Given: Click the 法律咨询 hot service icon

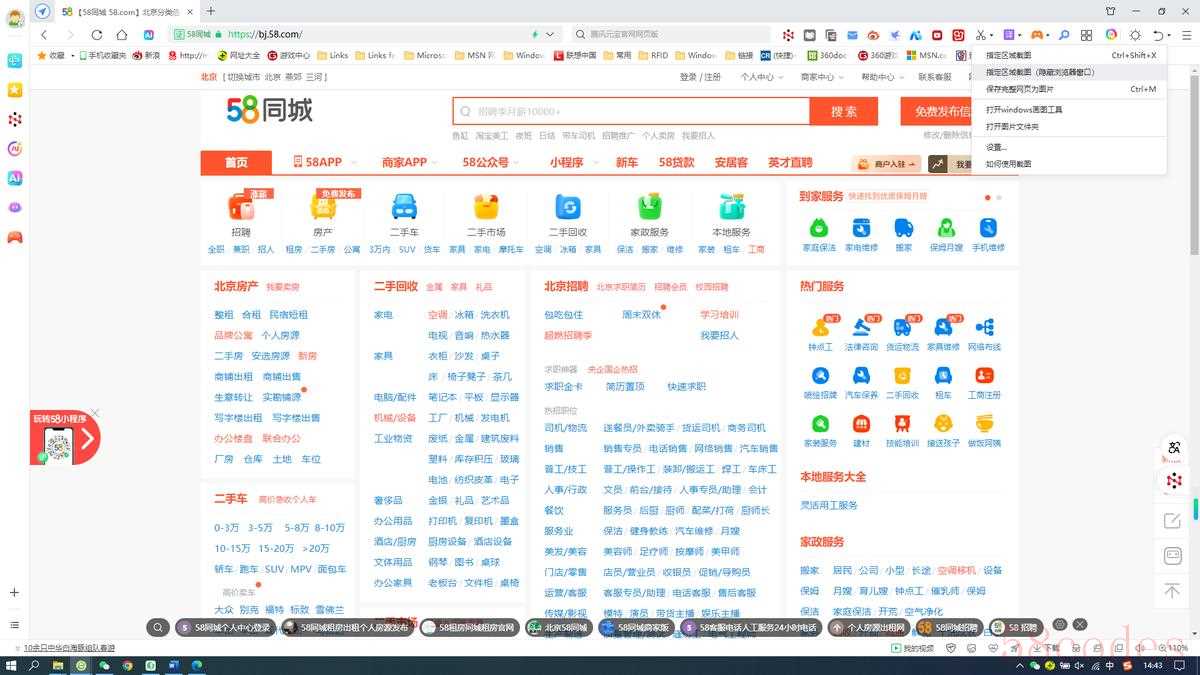Looking at the screenshot, I should [x=861, y=326].
